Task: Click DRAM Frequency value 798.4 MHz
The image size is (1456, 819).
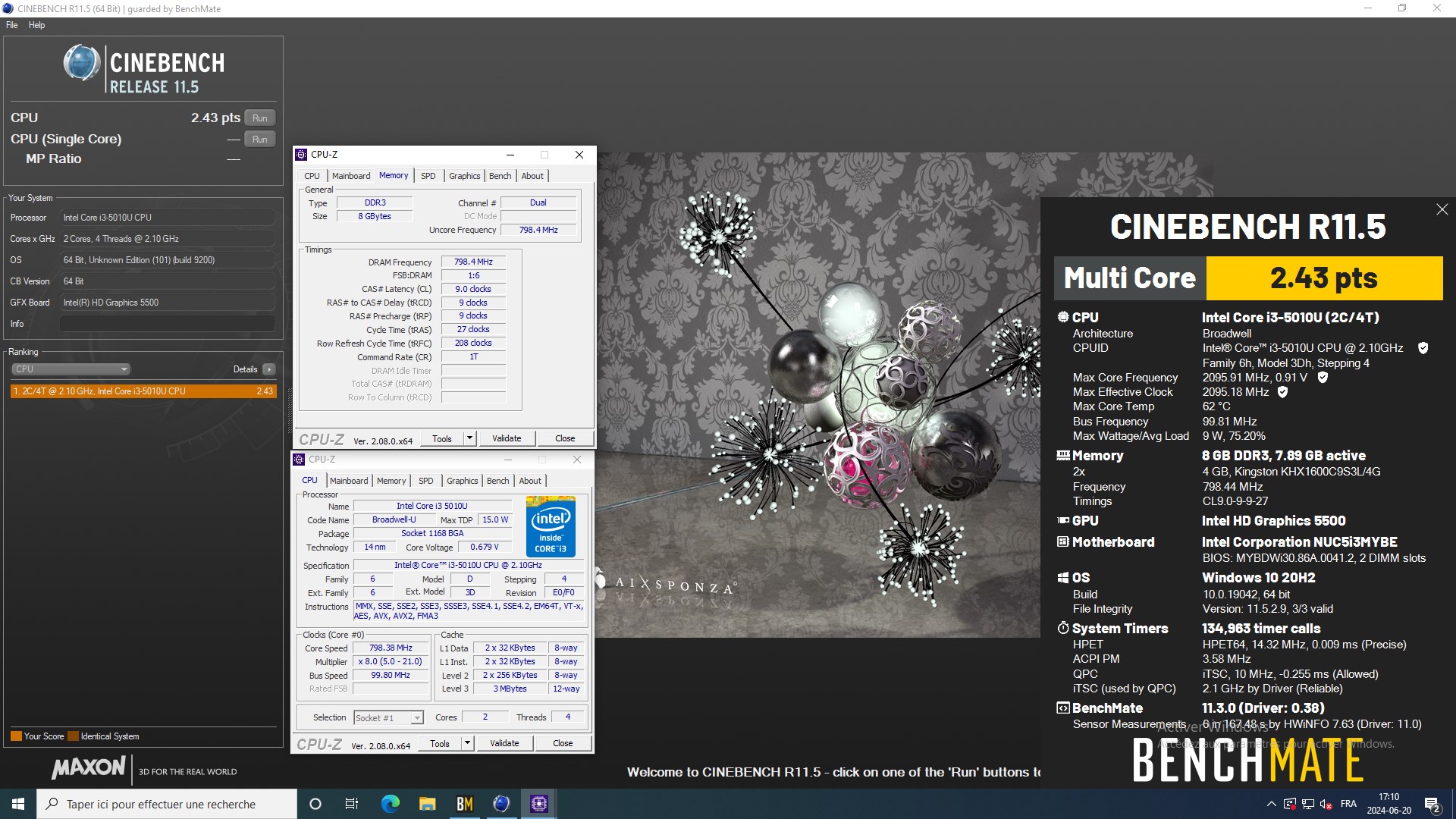Action: click(473, 262)
